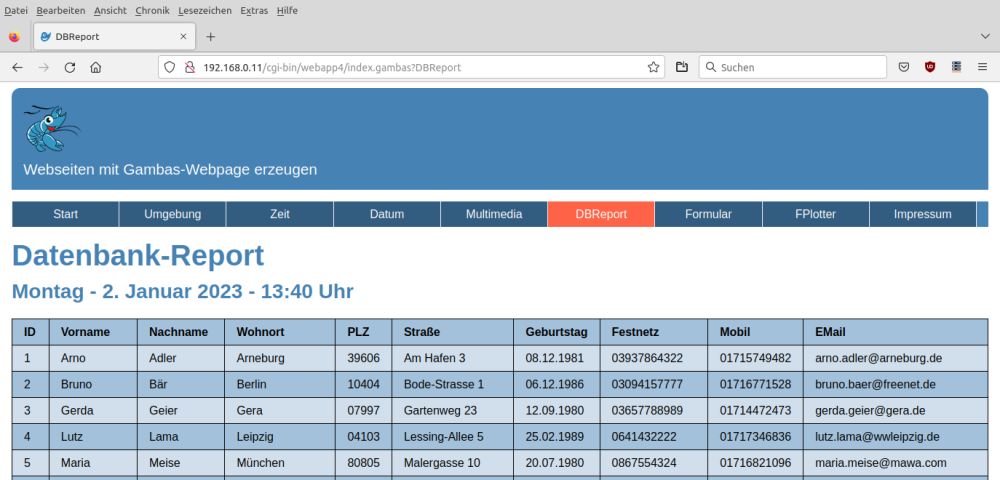This screenshot has height=480, width=1000.
Task: Go back to the previous page
Action: [x=18, y=67]
